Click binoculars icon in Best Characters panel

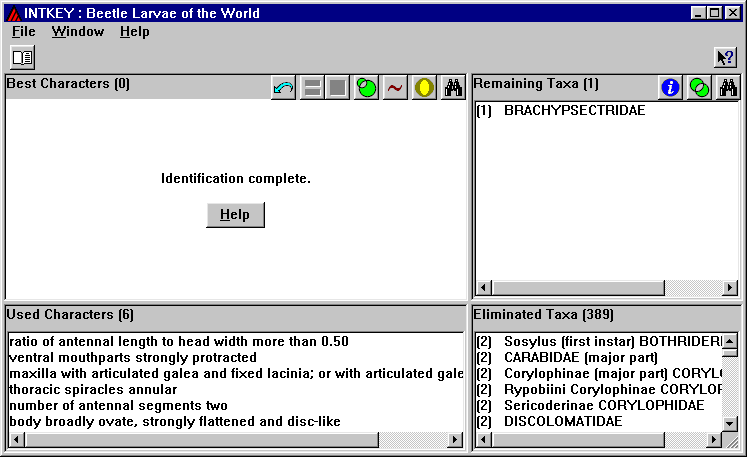click(454, 88)
